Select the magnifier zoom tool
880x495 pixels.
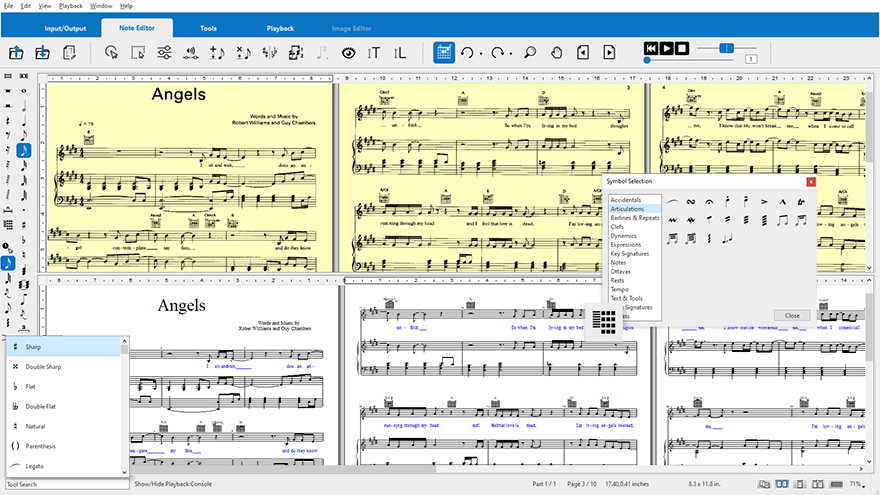click(x=530, y=53)
